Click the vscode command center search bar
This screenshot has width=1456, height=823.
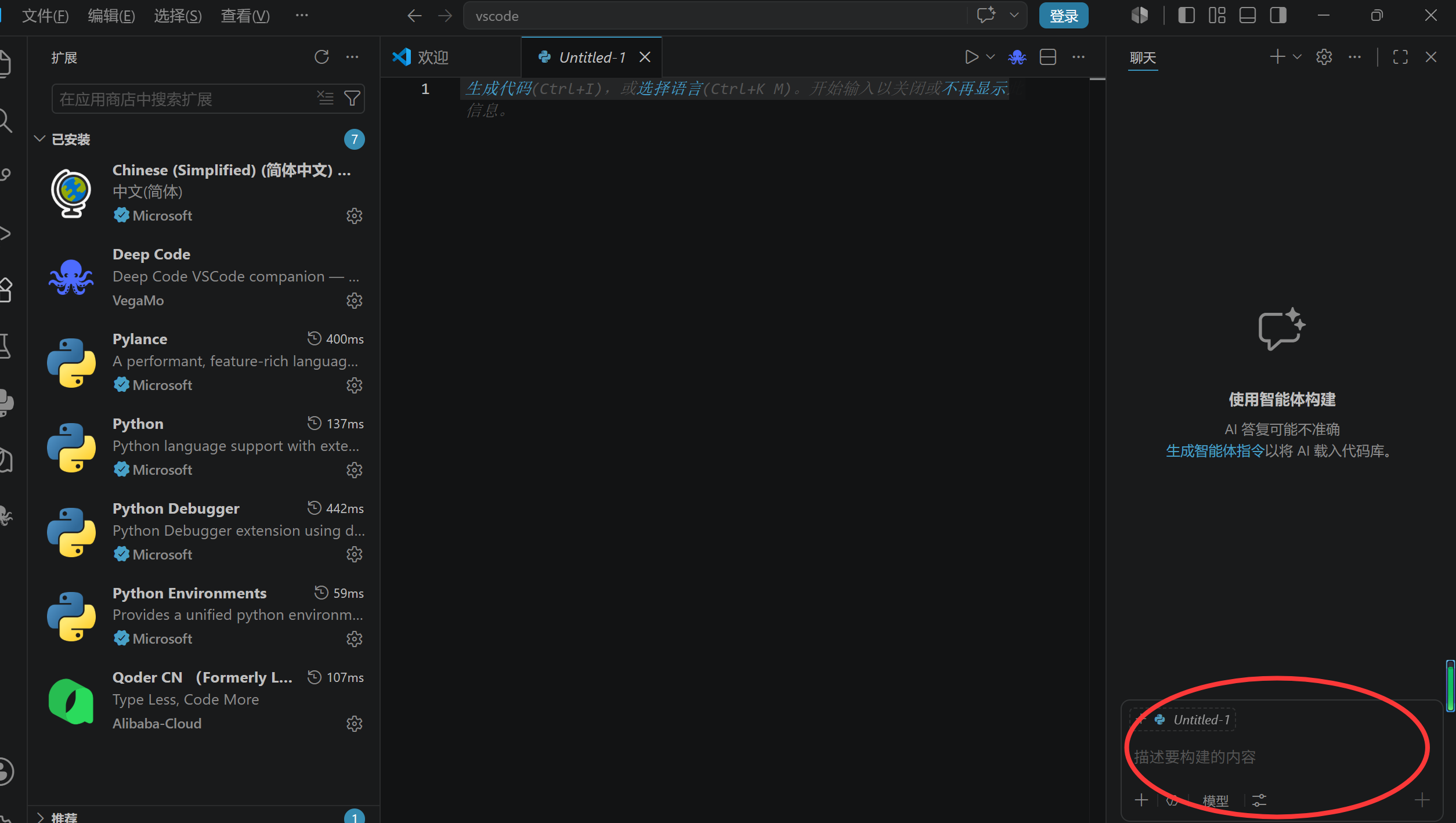point(745,16)
